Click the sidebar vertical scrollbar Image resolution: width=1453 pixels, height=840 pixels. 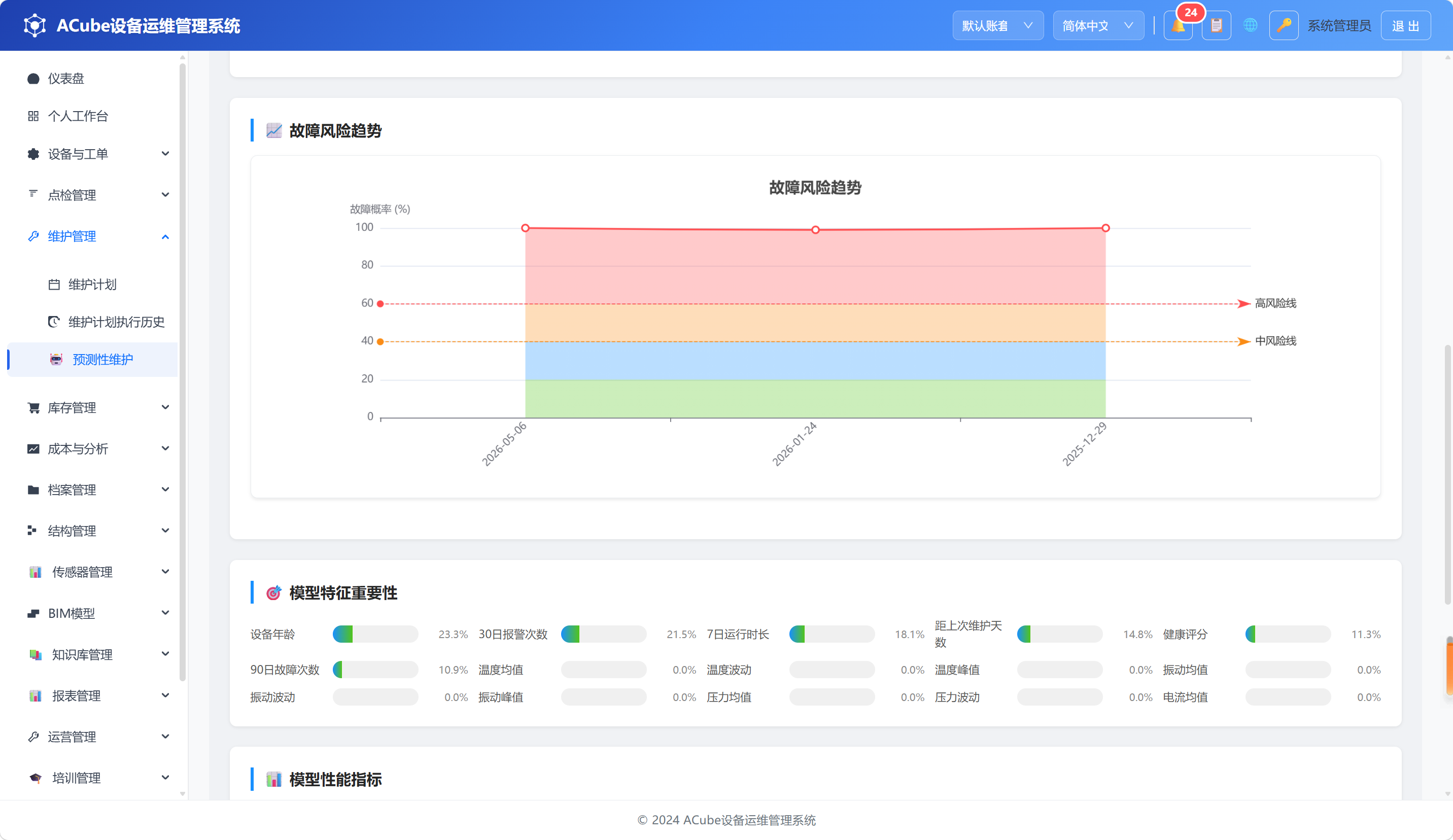point(182,372)
